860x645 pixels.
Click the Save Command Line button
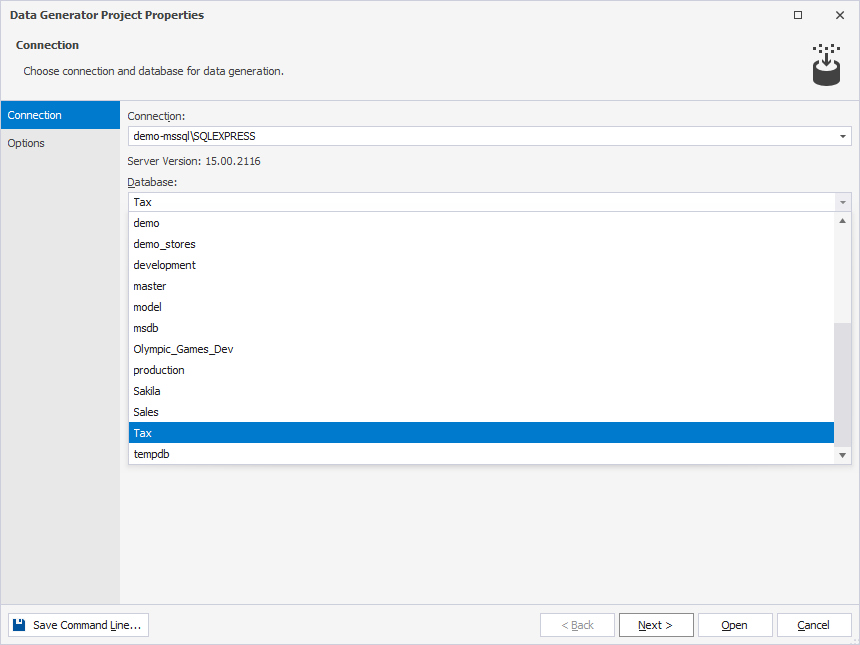(78, 625)
